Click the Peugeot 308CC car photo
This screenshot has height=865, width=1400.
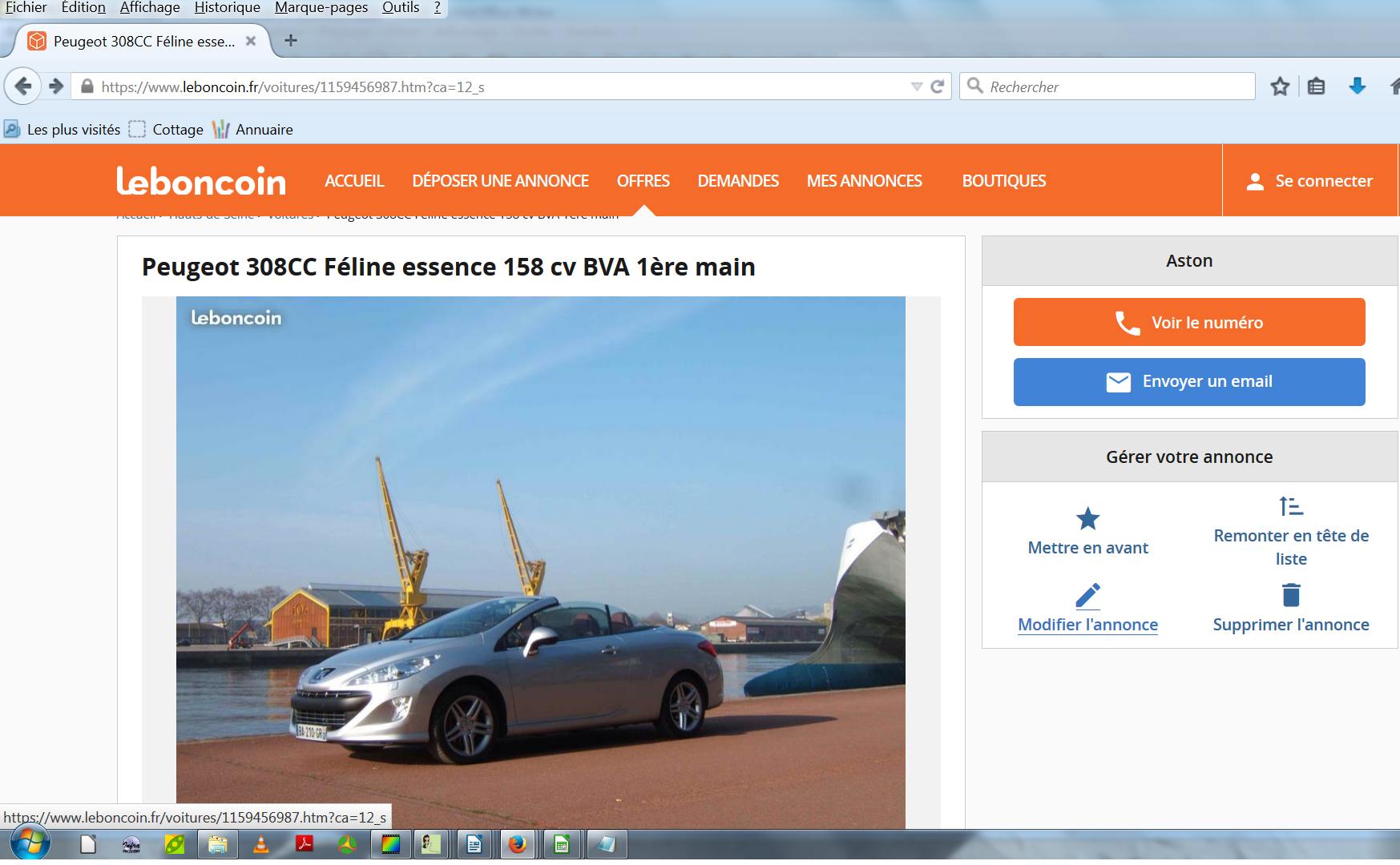[541, 562]
